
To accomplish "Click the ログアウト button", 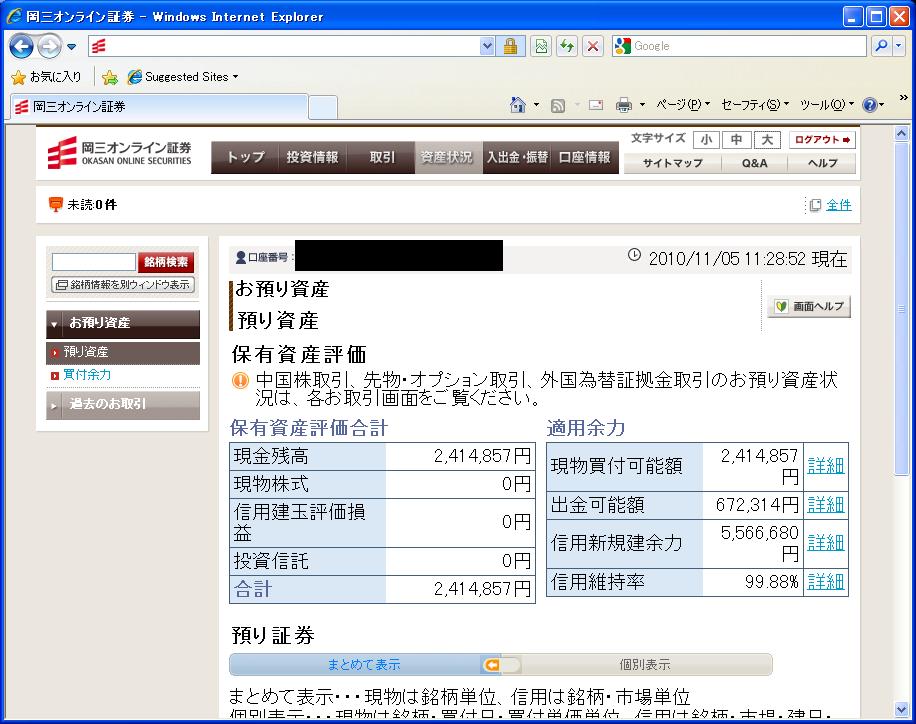I will (822, 140).
